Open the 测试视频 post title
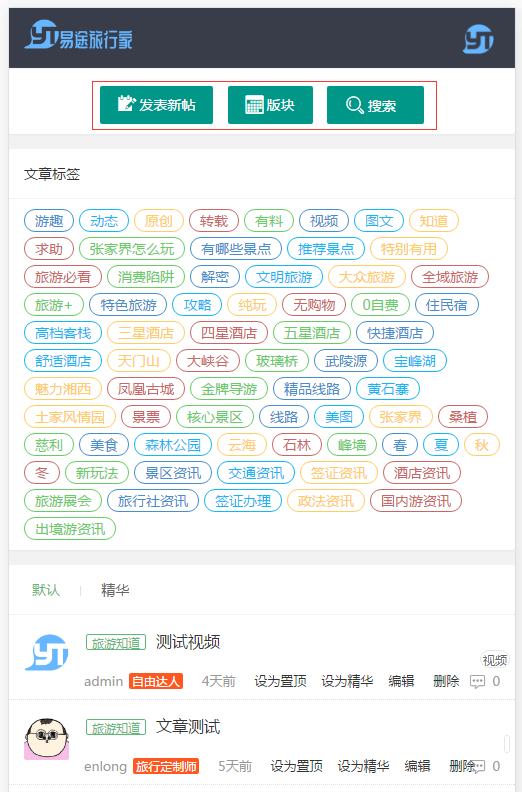This screenshot has height=792, width=522. pyautogui.click(x=188, y=642)
